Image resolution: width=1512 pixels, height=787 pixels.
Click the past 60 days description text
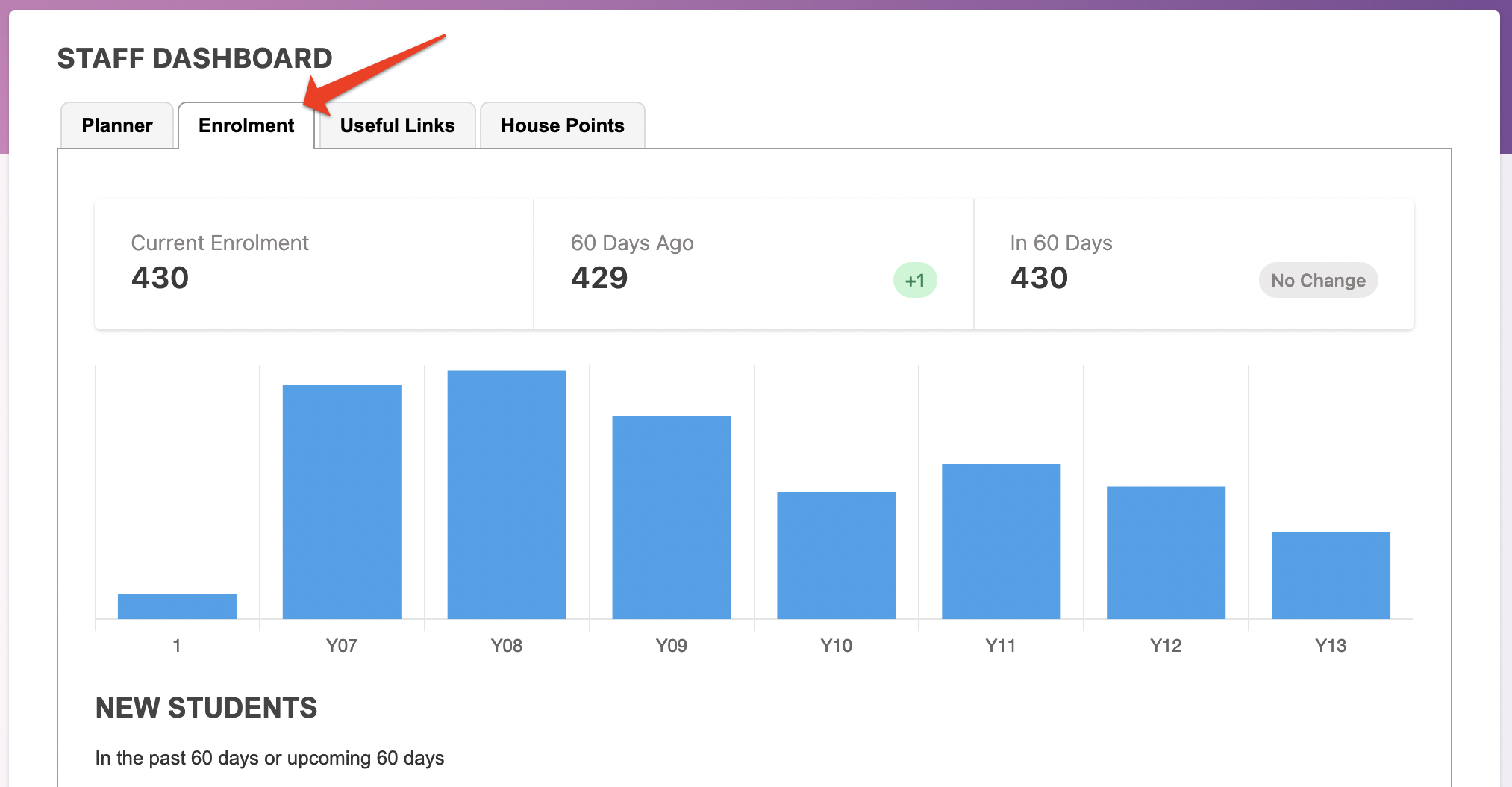pos(269,758)
